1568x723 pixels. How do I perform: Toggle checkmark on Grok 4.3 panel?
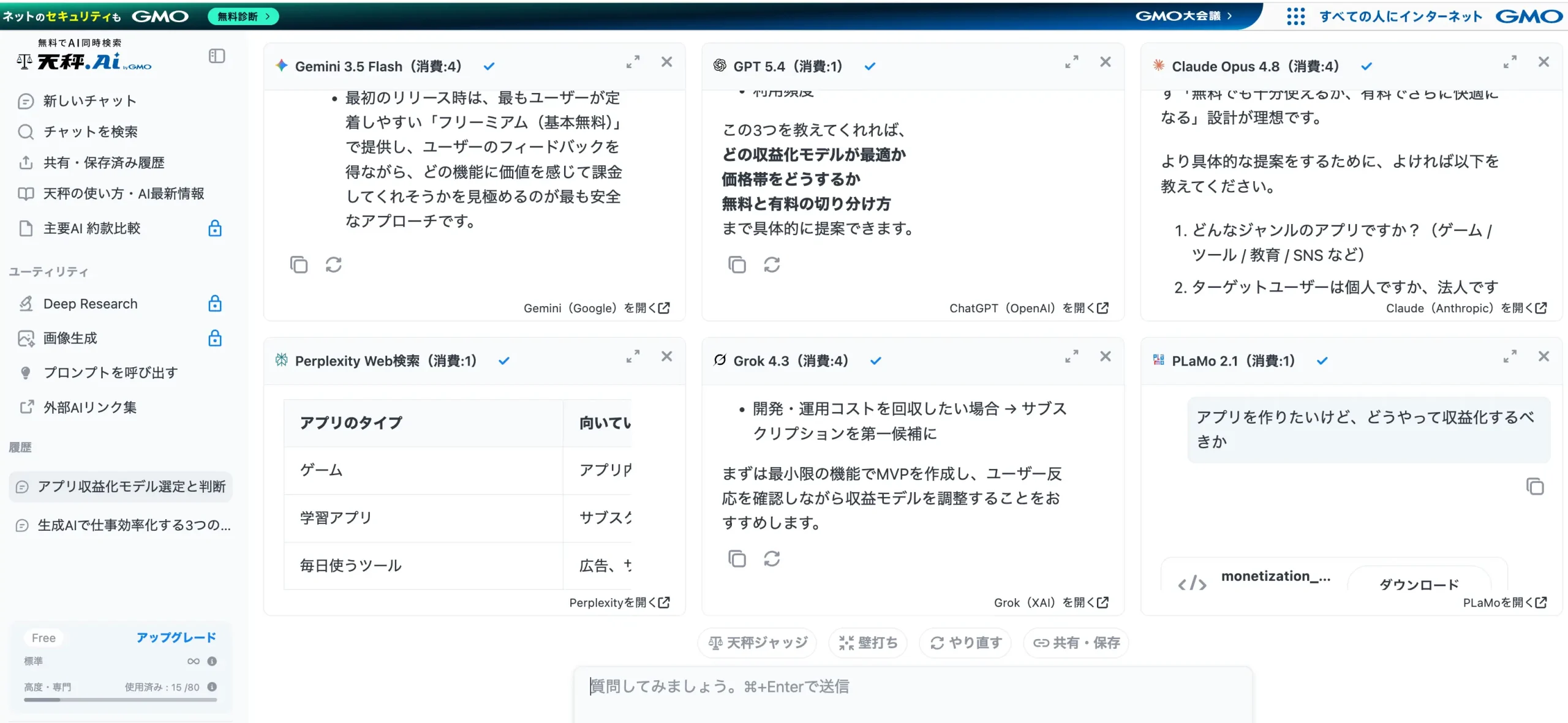pyautogui.click(x=876, y=361)
